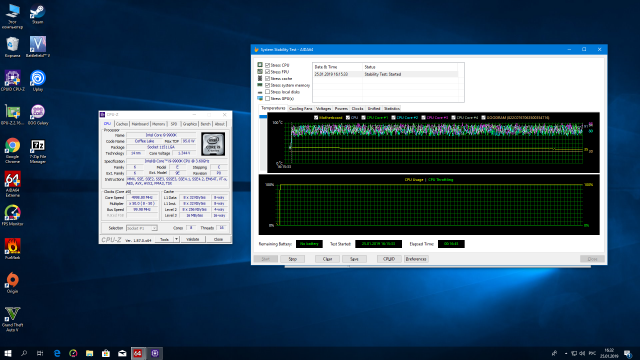Toggle the Stress cache checkbox
The height and width of the screenshot is (360, 640).
[268, 78]
